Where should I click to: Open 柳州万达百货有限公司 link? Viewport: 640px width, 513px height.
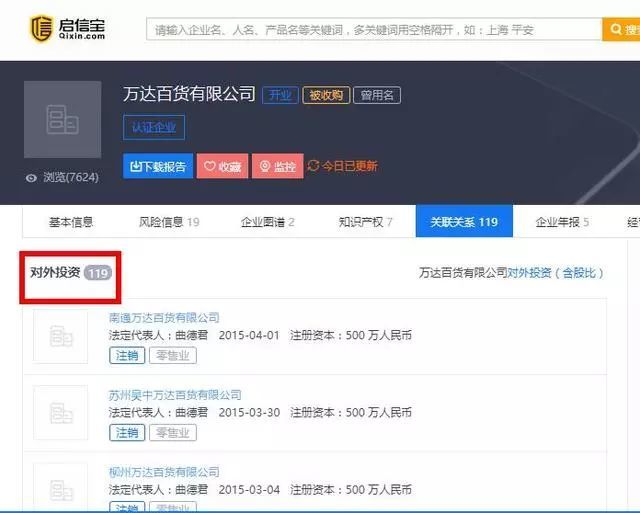(164, 472)
